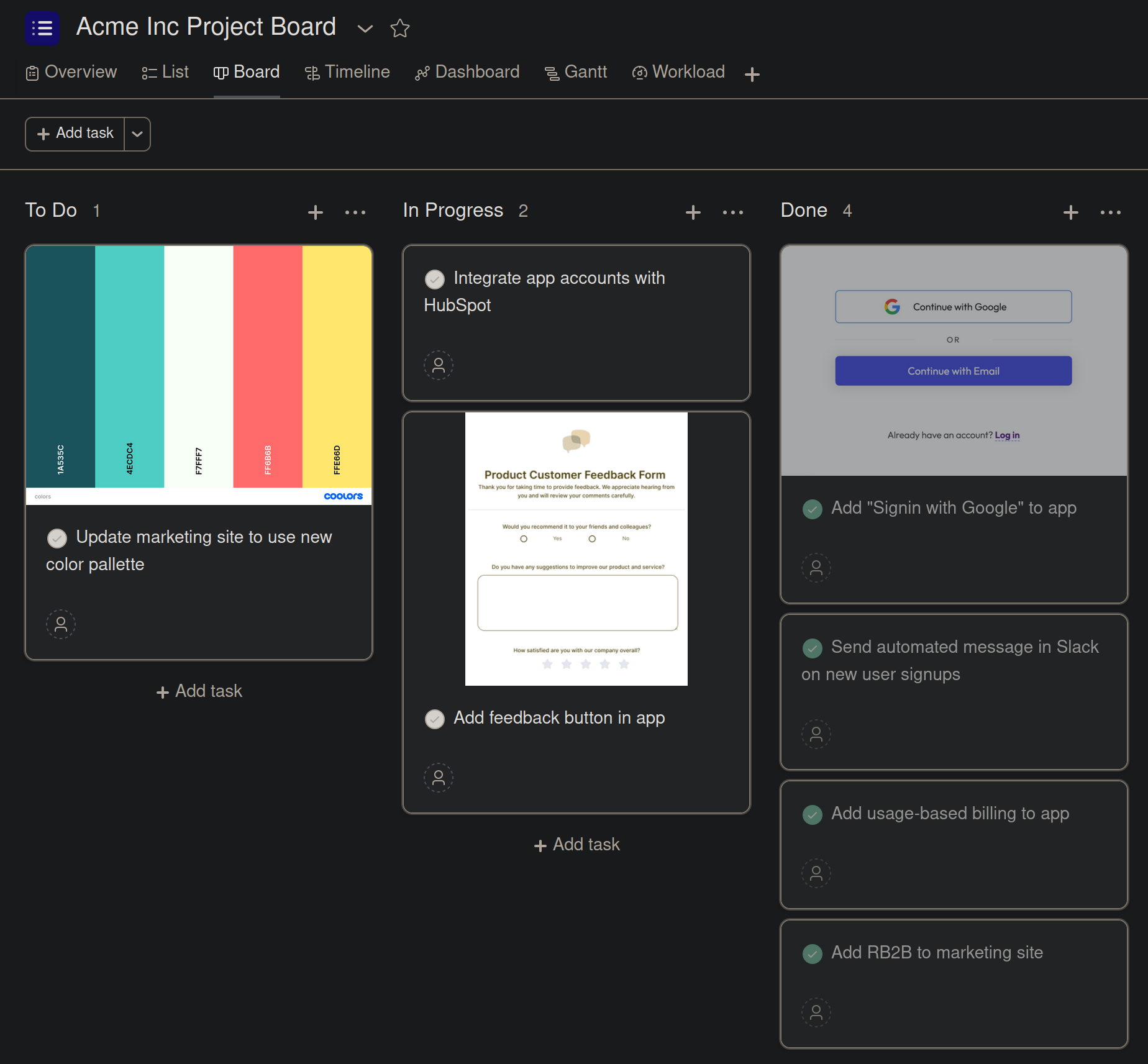This screenshot has height=1064, width=1148.
Task: Click plus icon in Done column header
Action: pyautogui.click(x=1070, y=212)
